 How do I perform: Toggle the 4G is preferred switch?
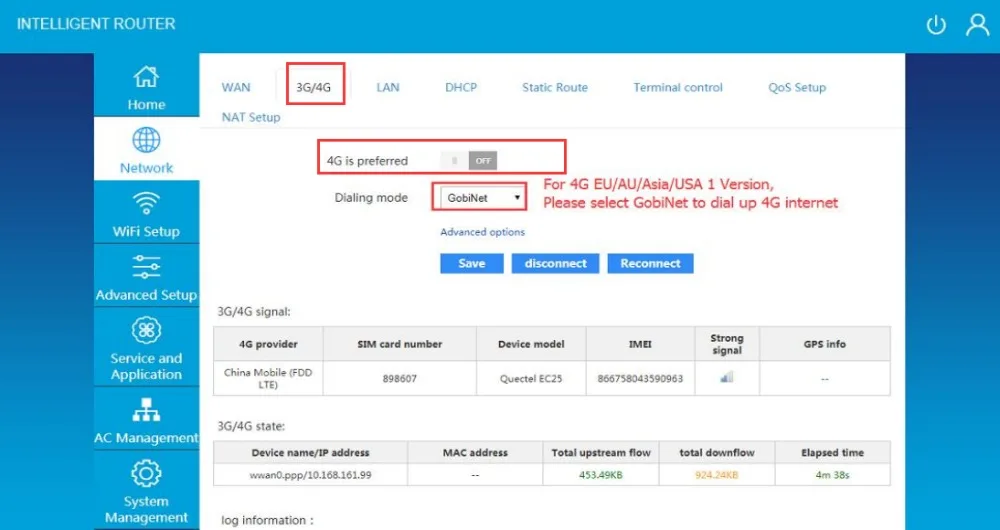coord(471,161)
